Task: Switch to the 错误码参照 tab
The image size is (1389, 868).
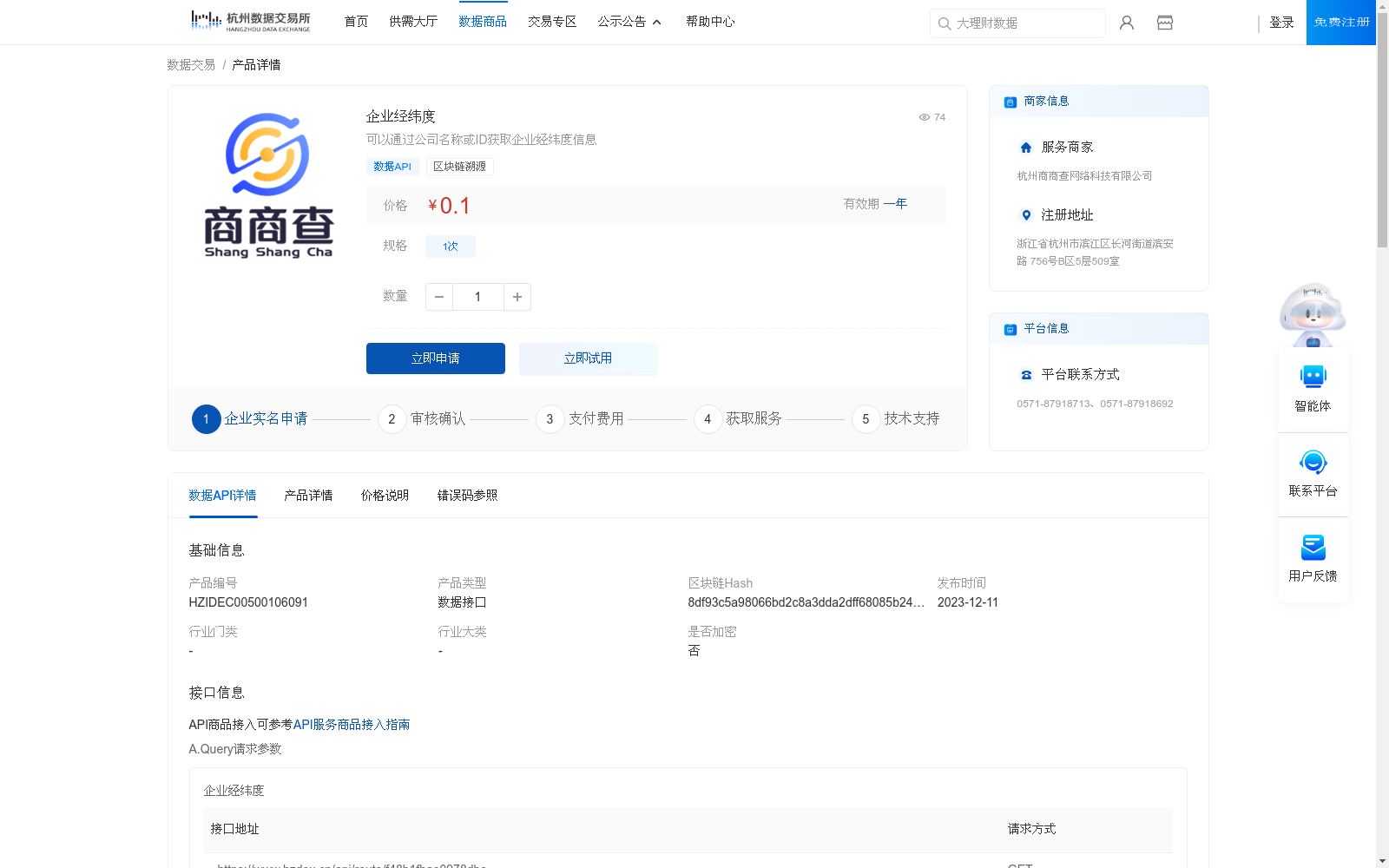Action: tap(467, 496)
